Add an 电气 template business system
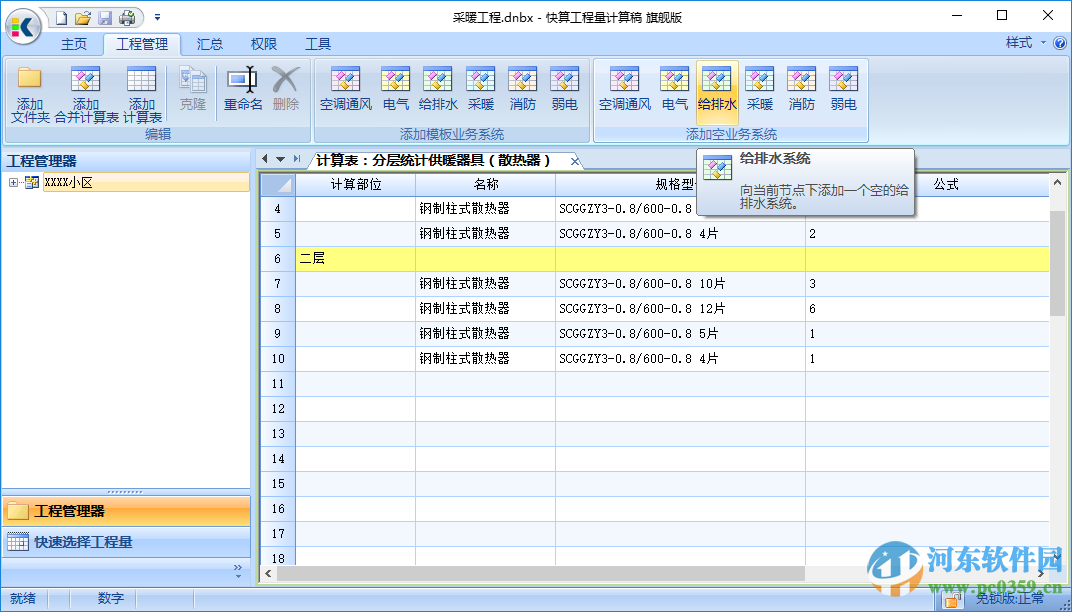The height and width of the screenshot is (612, 1072). [x=395, y=90]
